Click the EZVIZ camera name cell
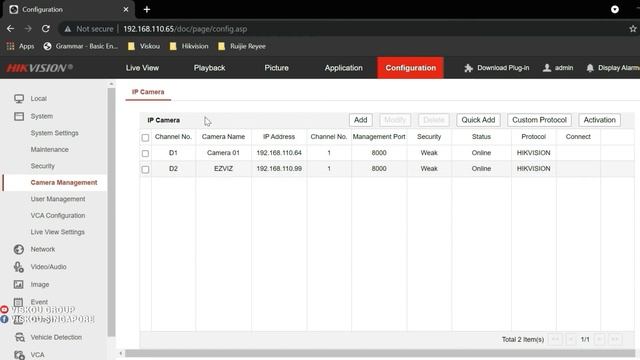 pyautogui.click(x=223, y=169)
